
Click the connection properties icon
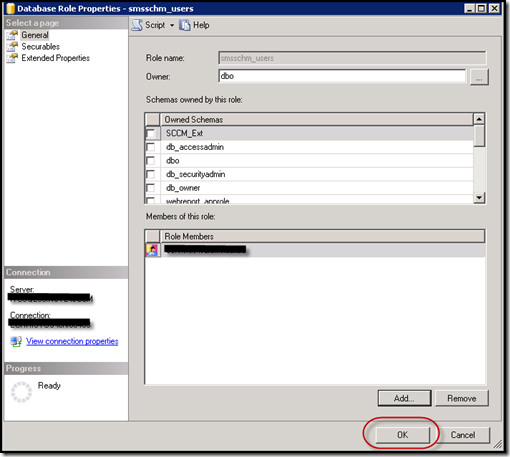[x=16, y=341]
